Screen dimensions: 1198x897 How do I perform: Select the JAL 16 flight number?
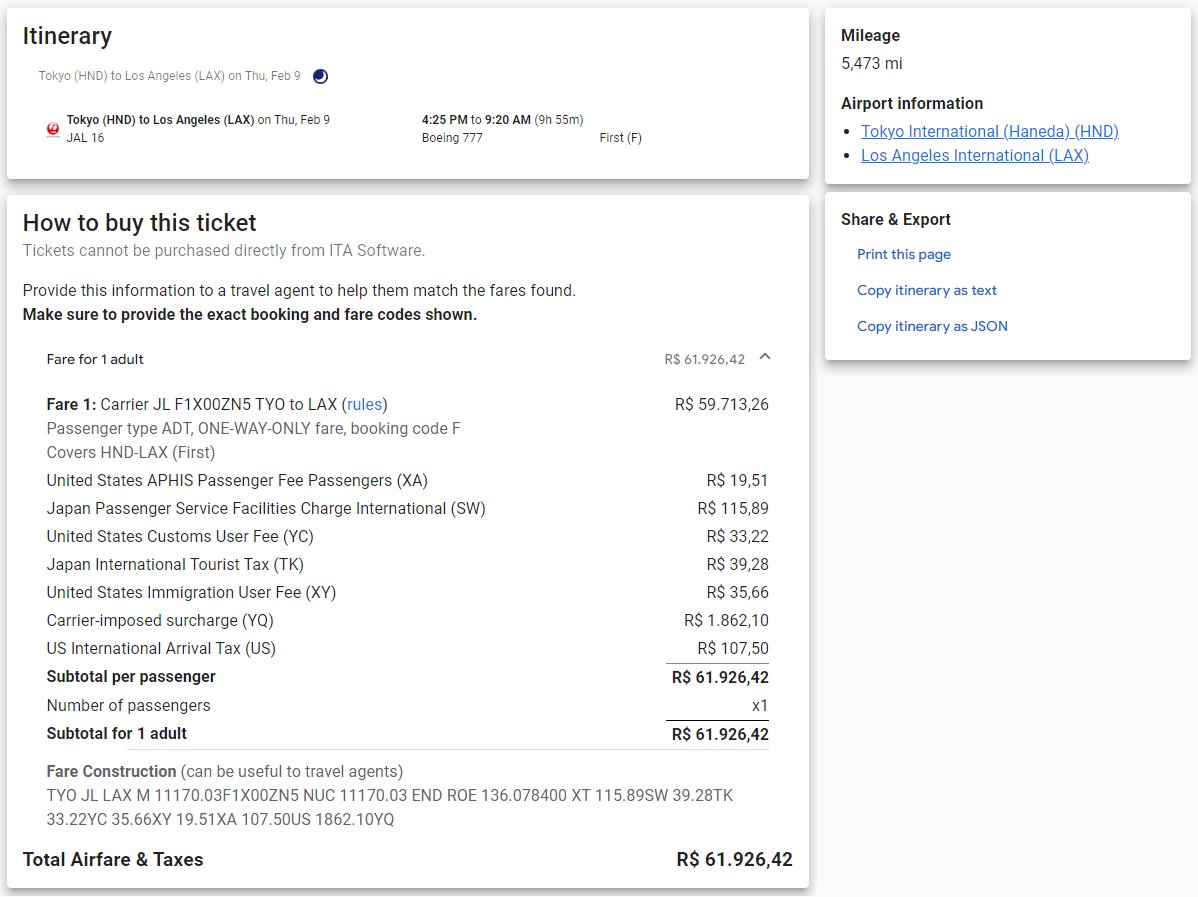pyautogui.click(x=86, y=138)
